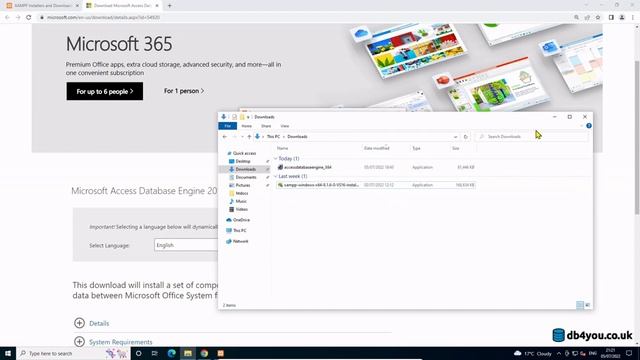Viewport: 640px width, 360px height.
Task: Go up one folder level in Explorer
Action: [x=249, y=137]
